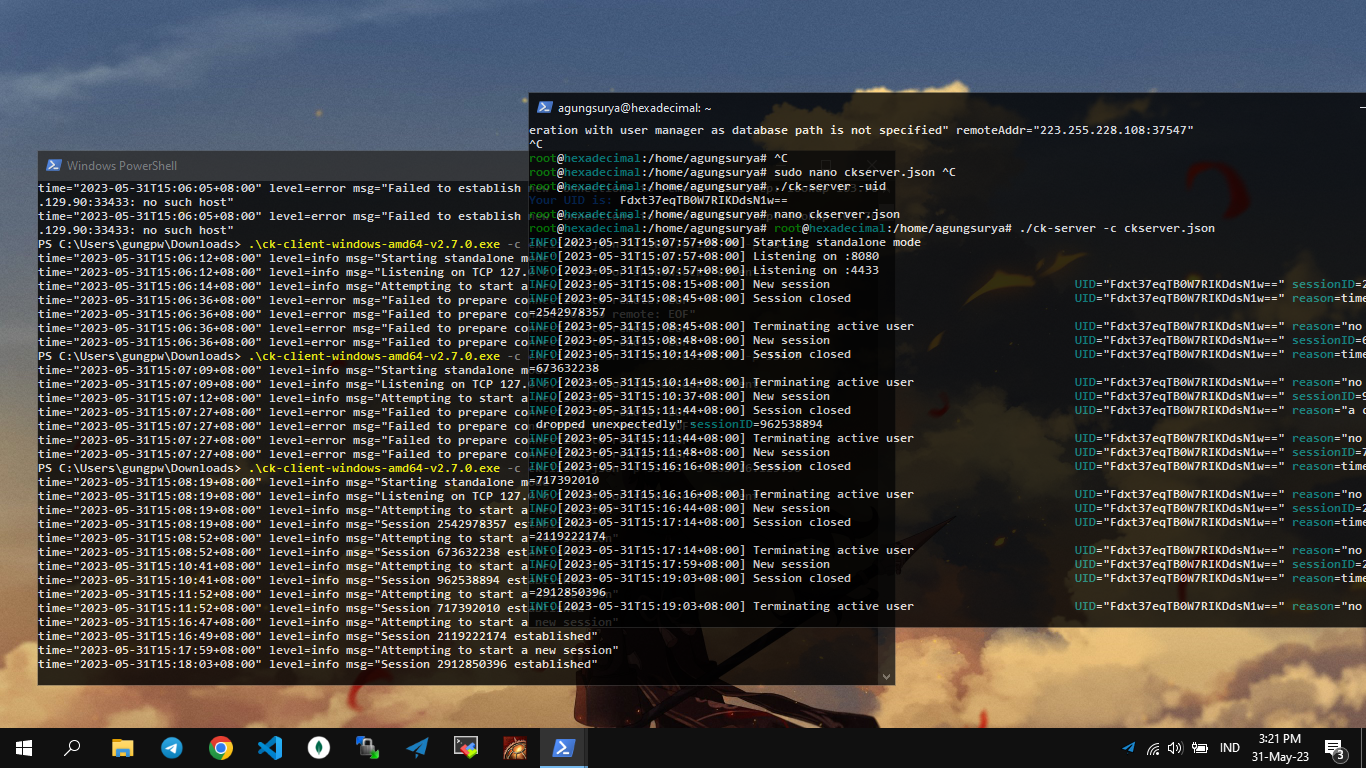
Task: Open the volume control in tray
Action: pos(1174,748)
